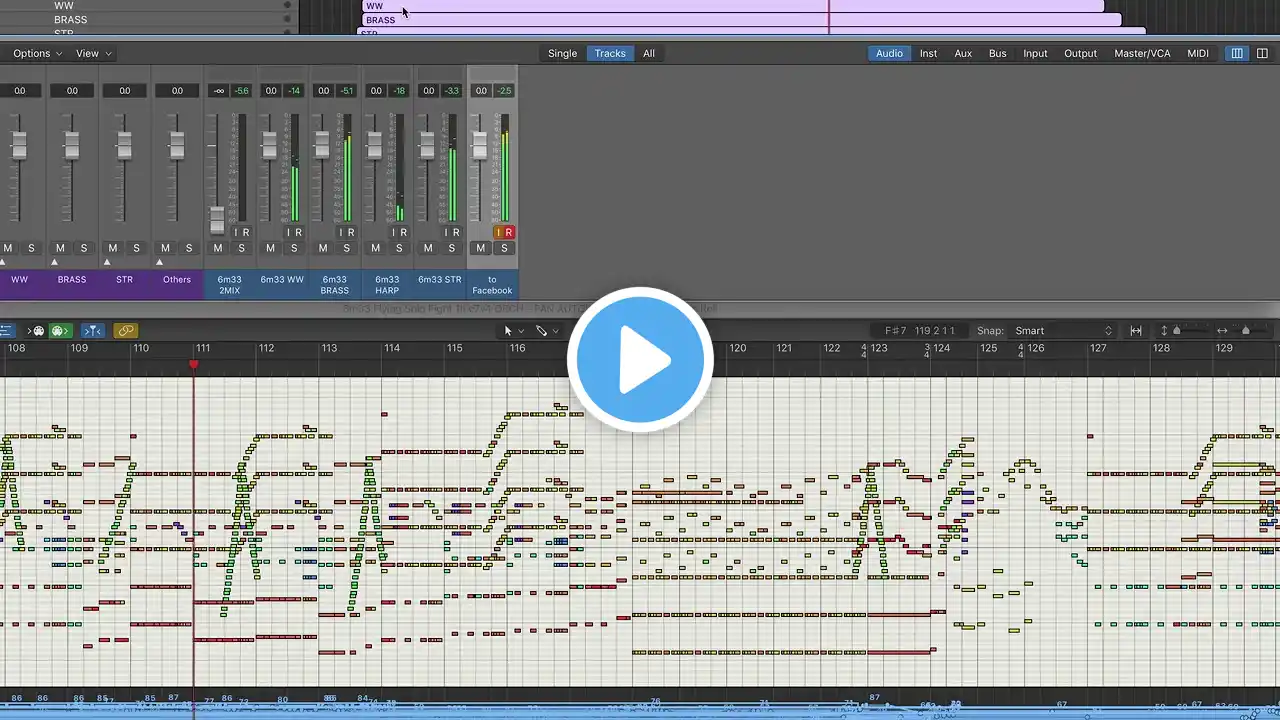
Task: Filter mixer by MIDI channels
Action: click(x=1198, y=53)
